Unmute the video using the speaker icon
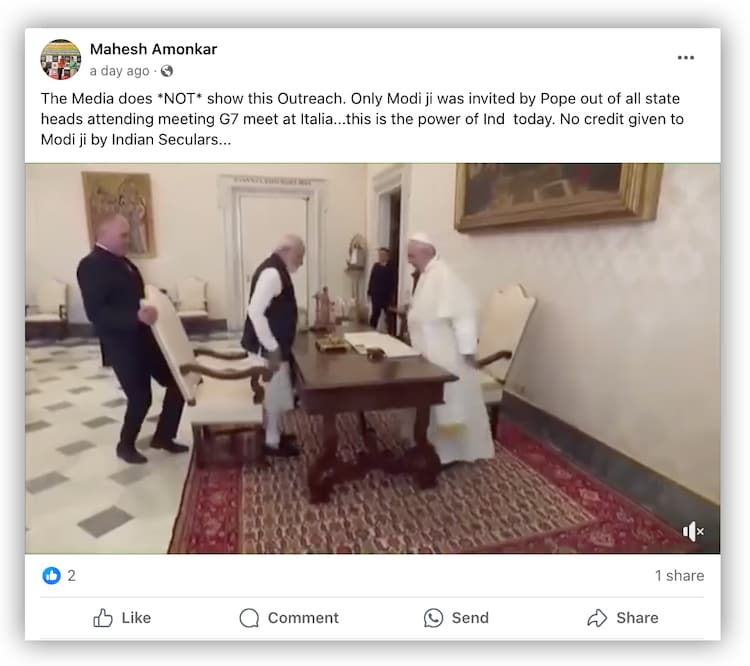The image size is (750, 666). click(x=693, y=532)
